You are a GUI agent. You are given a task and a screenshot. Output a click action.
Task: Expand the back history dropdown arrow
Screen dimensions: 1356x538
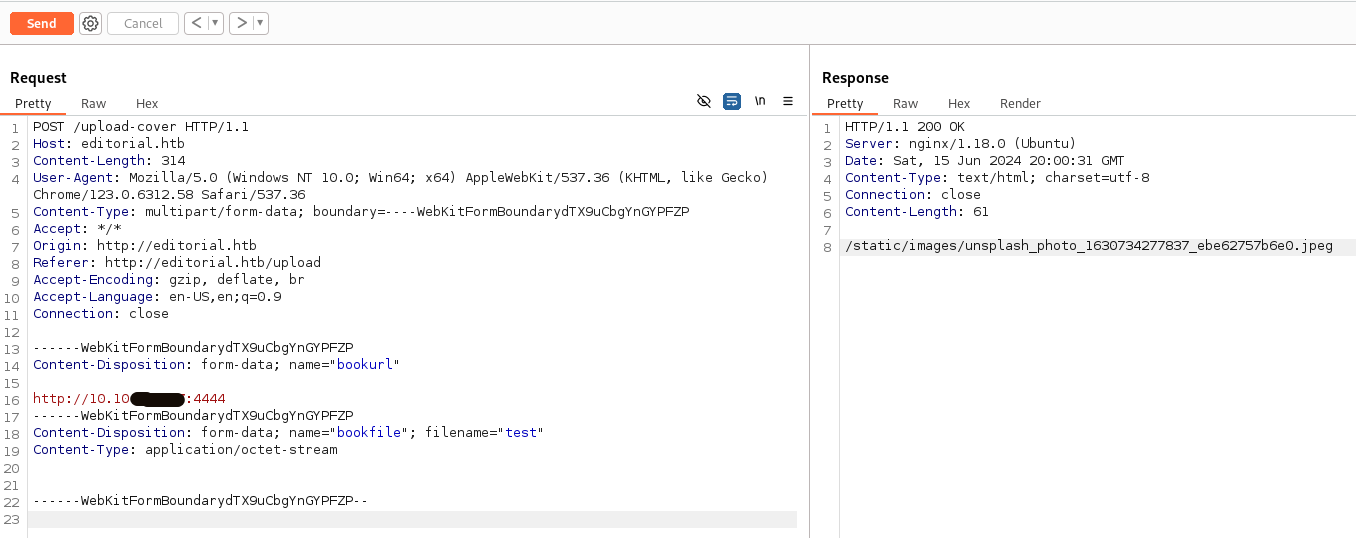point(215,23)
